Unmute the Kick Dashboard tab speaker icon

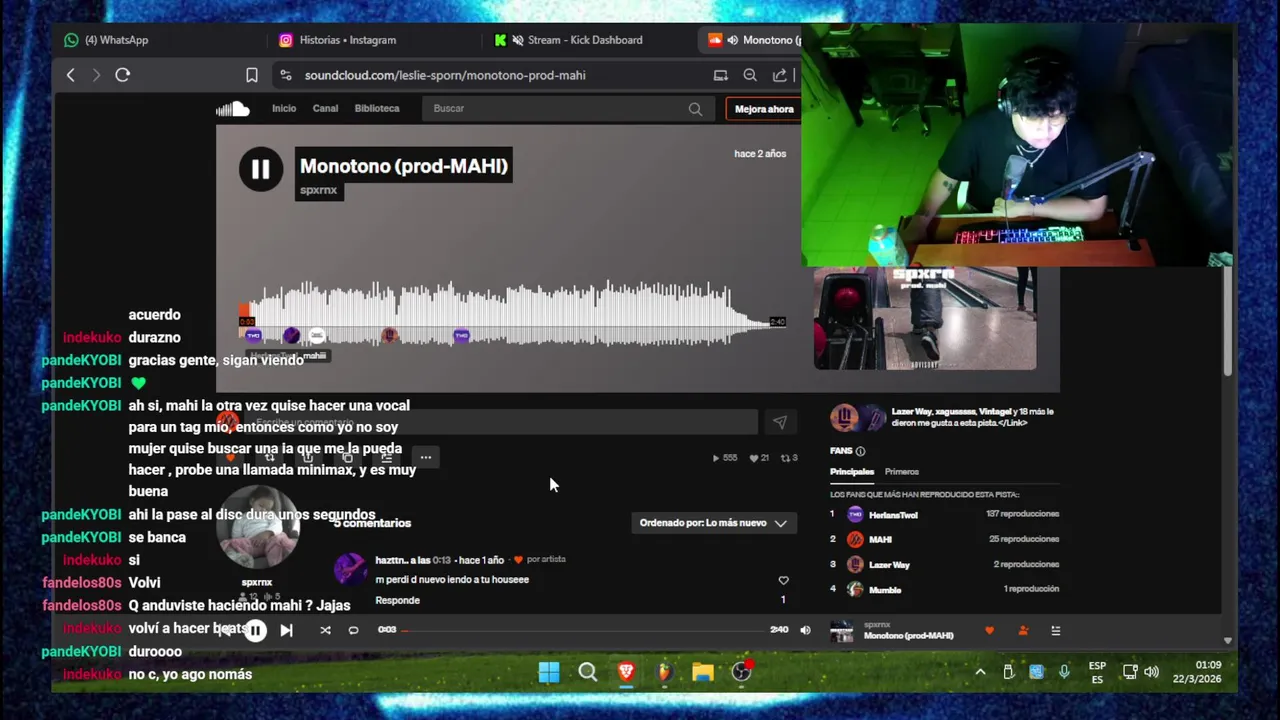tap(518, 40)
